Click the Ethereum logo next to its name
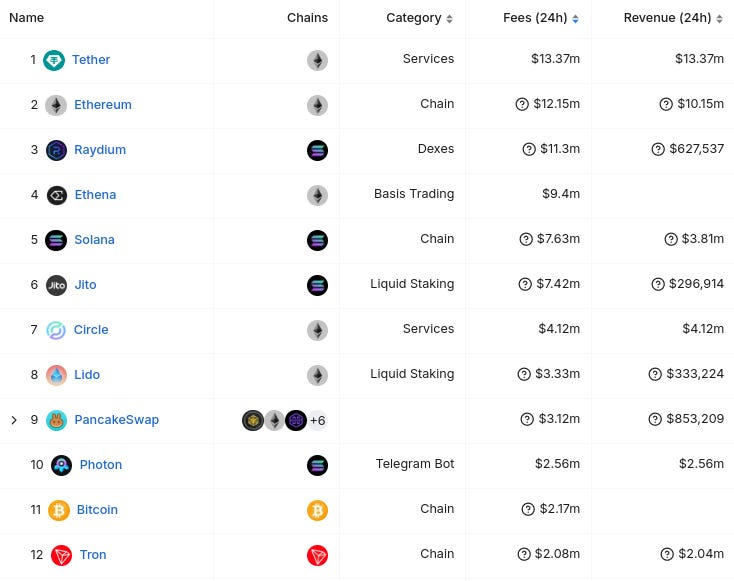 click(56, 105)
